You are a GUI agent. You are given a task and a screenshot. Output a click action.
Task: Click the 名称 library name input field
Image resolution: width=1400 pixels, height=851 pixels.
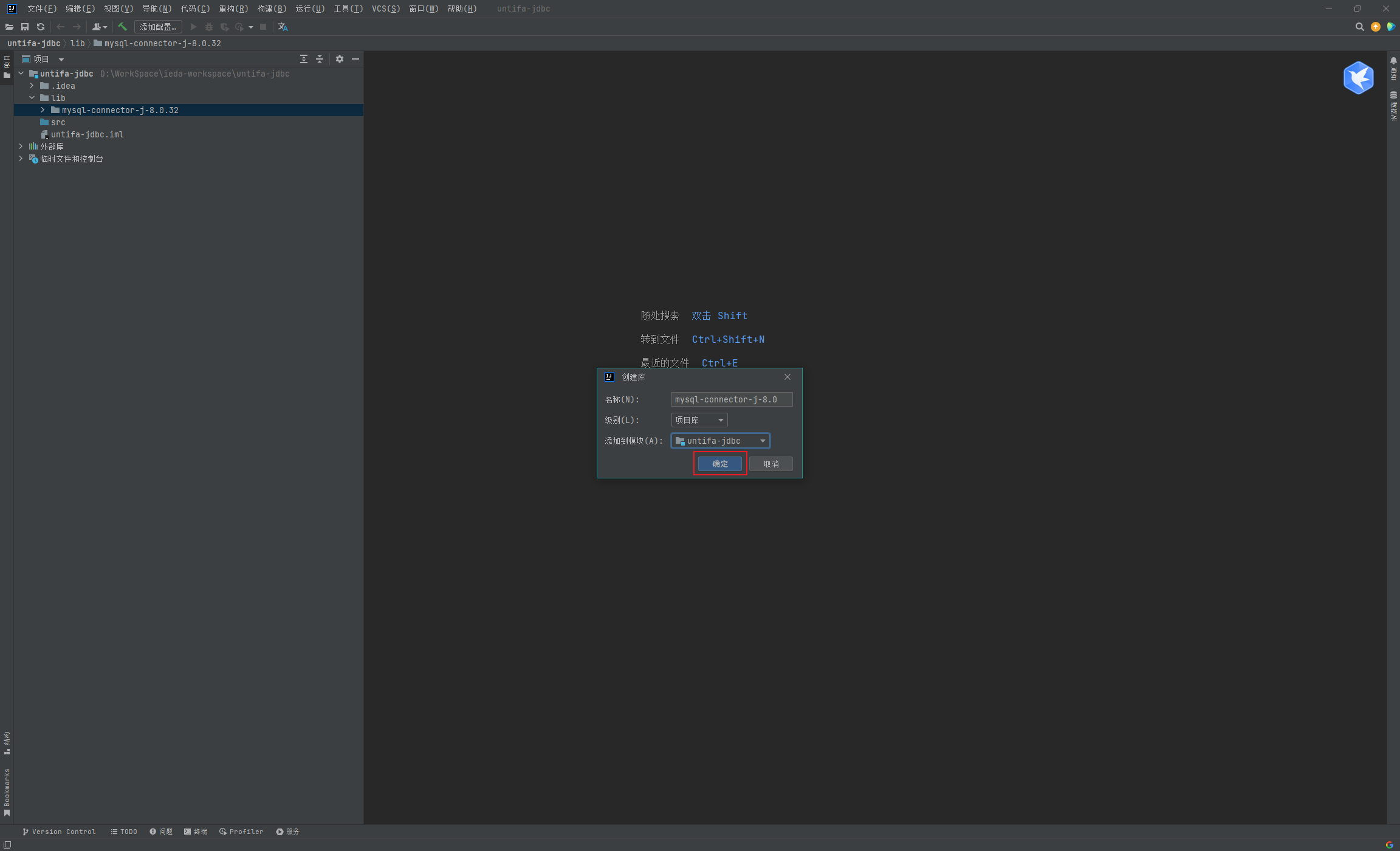coord(732,399)
